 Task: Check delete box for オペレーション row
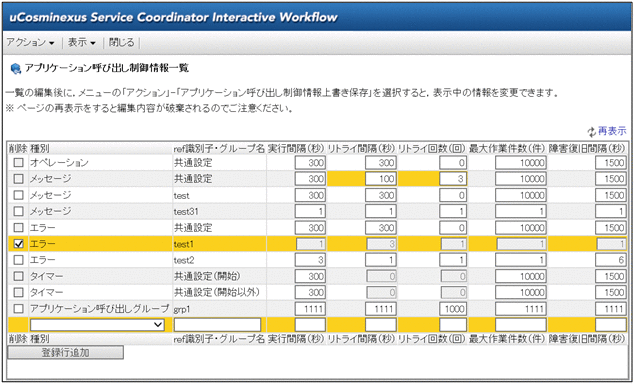pos(19,163)
